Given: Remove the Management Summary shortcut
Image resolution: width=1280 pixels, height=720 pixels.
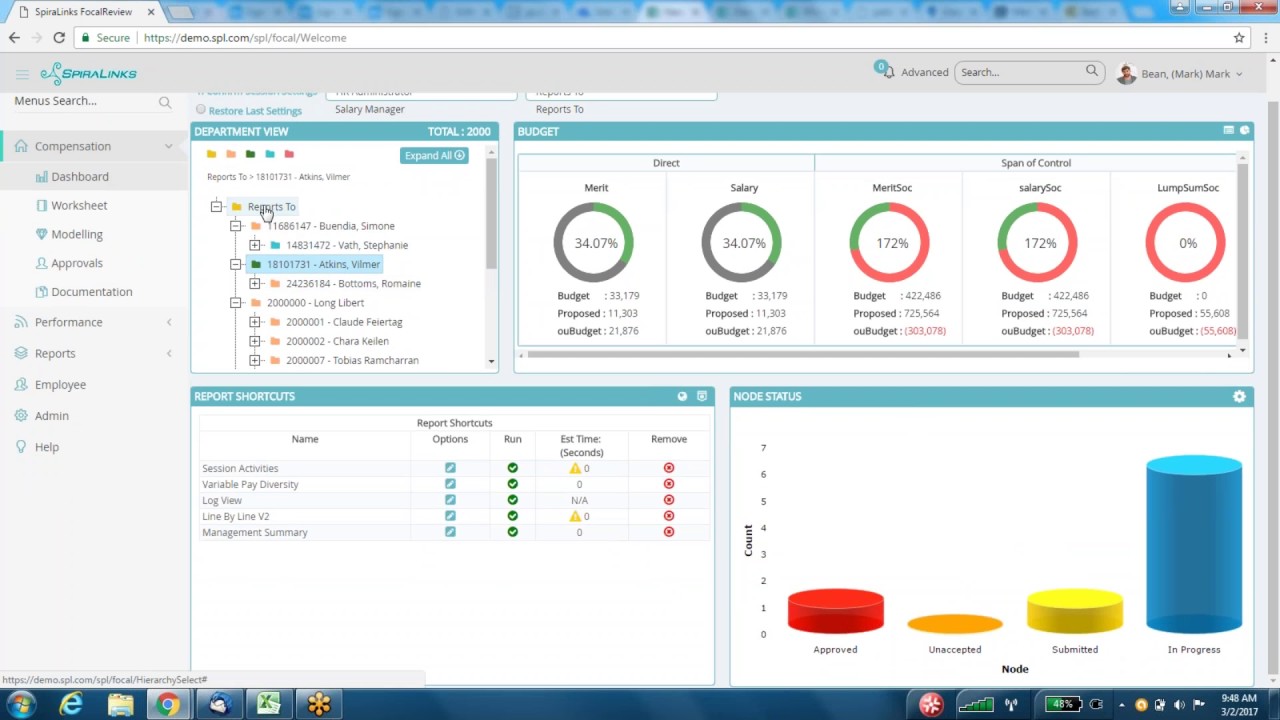Looking at the screenshot, I should pyautogui.click(x=669, y=532).
